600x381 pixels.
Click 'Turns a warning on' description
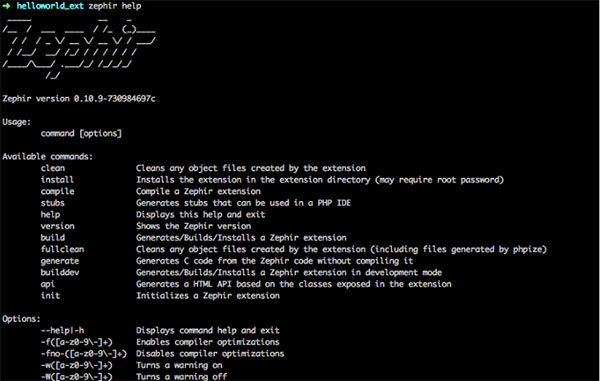179,365
